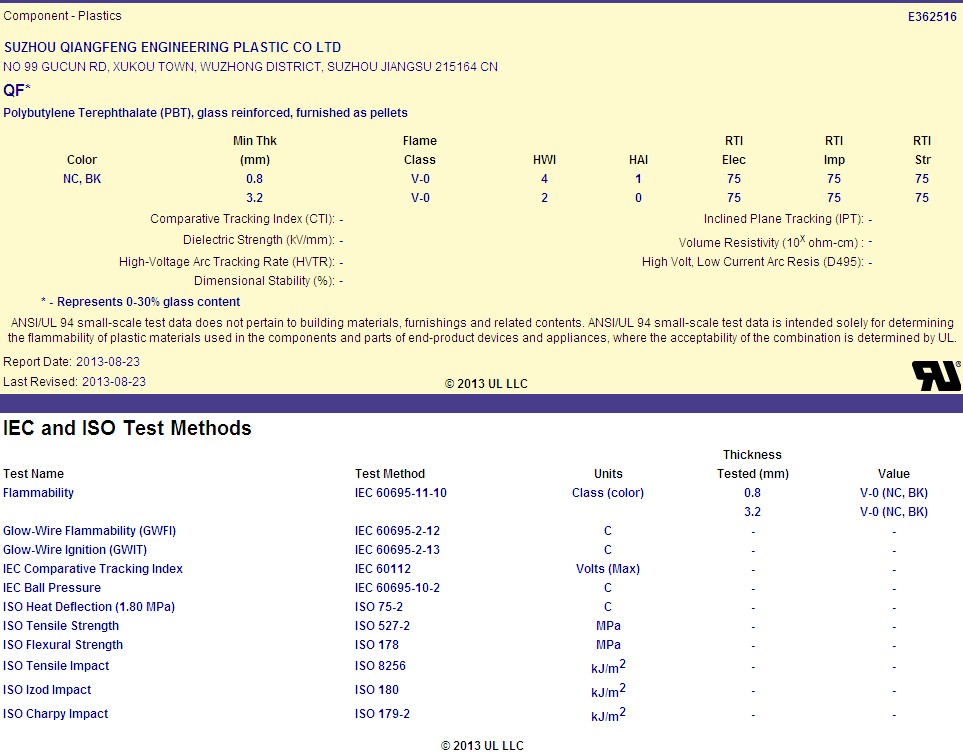Screen dimensions: 963x756
Task: Click the Volume Resistivity label
Action: pos(771,241)
